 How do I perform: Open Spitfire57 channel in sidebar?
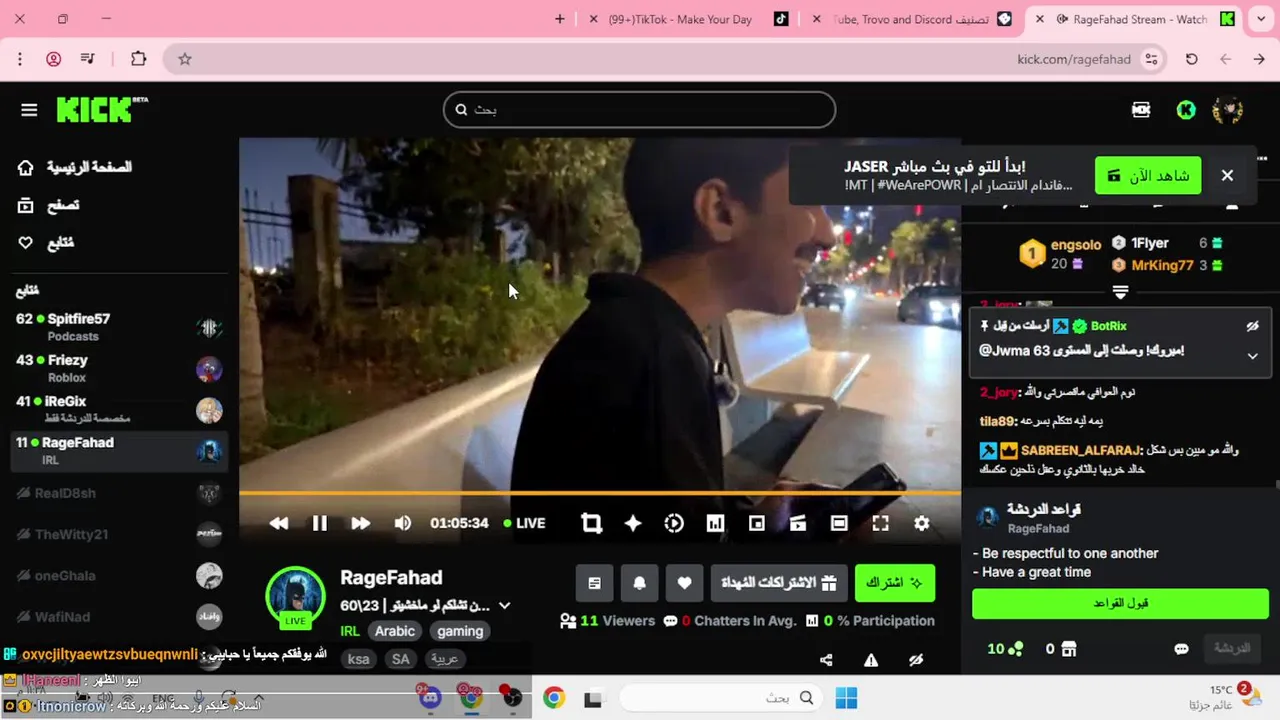[x=119, y=327]
